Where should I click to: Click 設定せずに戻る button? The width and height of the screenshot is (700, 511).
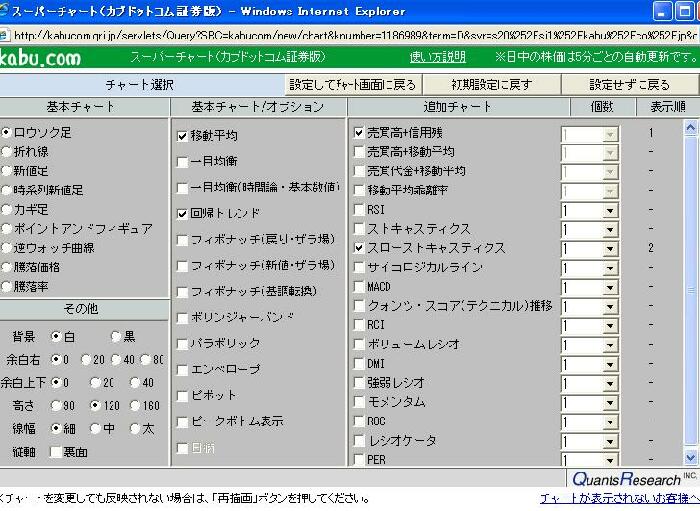(x=629, y=84)
